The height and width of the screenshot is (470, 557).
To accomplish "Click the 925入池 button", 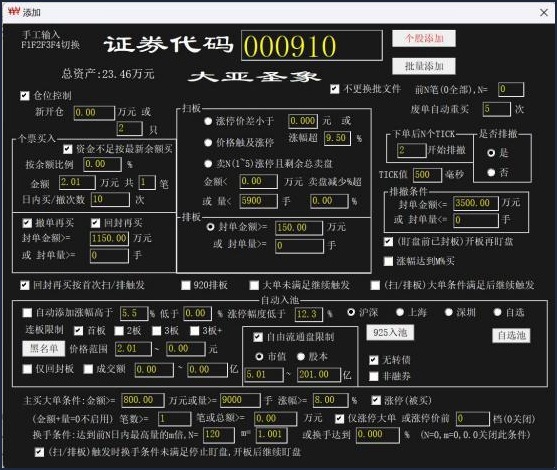I will click(x=390, y=333).
